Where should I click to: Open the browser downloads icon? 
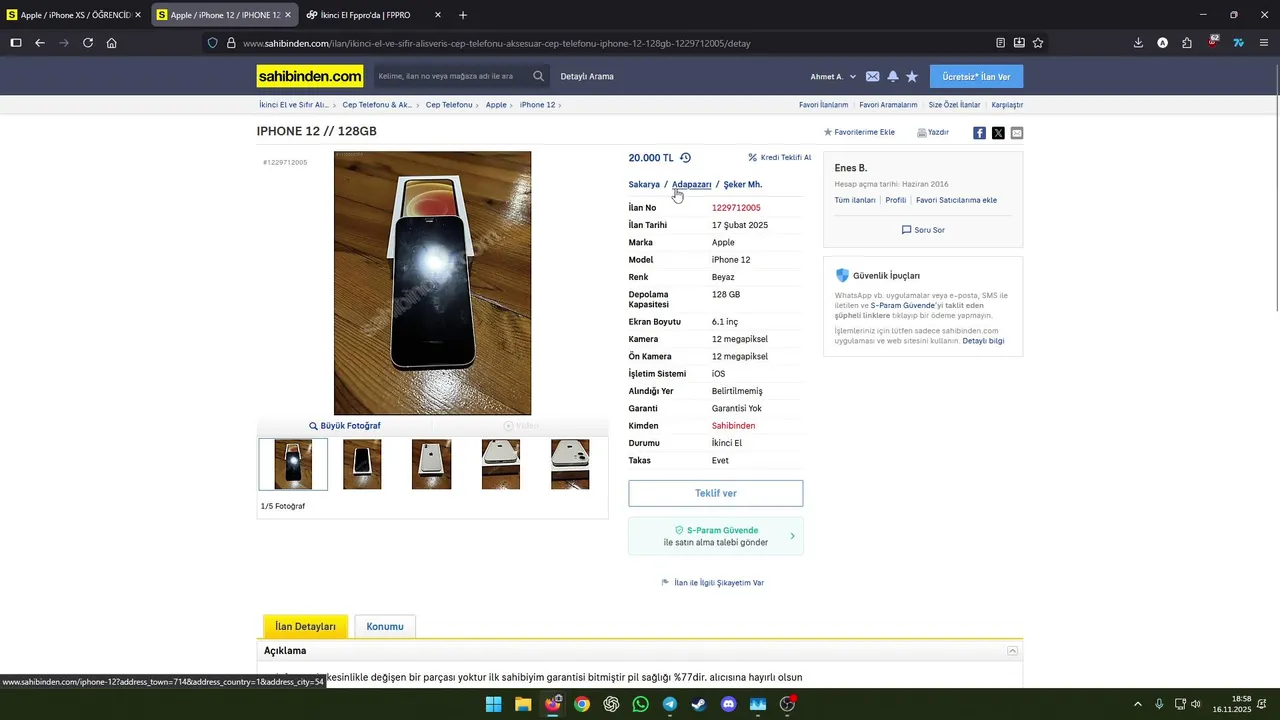click(1138, 43)
